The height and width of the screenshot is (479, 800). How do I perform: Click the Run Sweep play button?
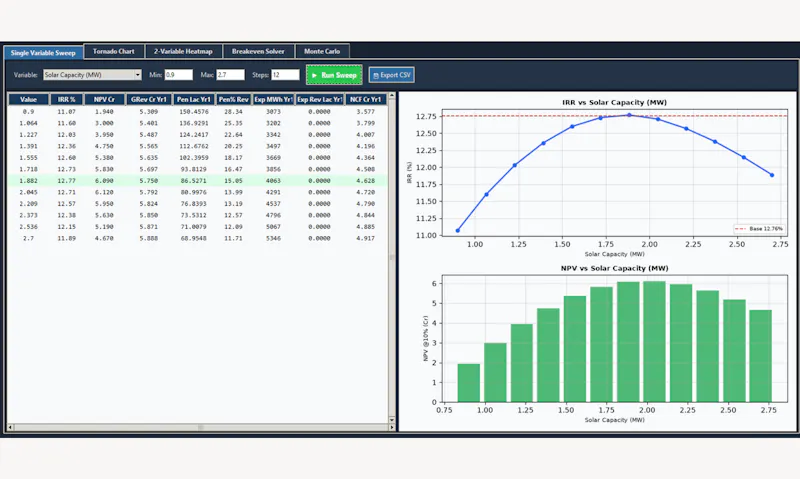pyautogui.click(x=334, y=75)
